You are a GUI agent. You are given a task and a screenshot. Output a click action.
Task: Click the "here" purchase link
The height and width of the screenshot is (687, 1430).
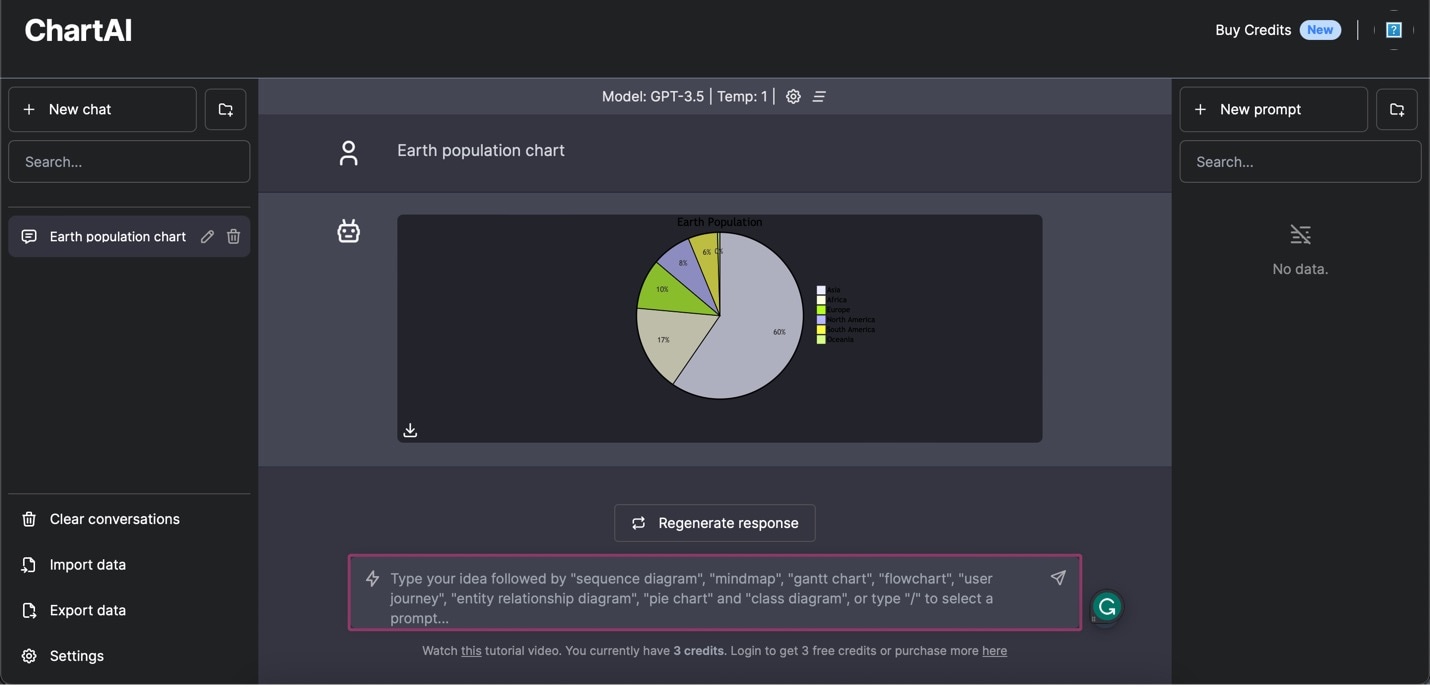coord(994,651)
